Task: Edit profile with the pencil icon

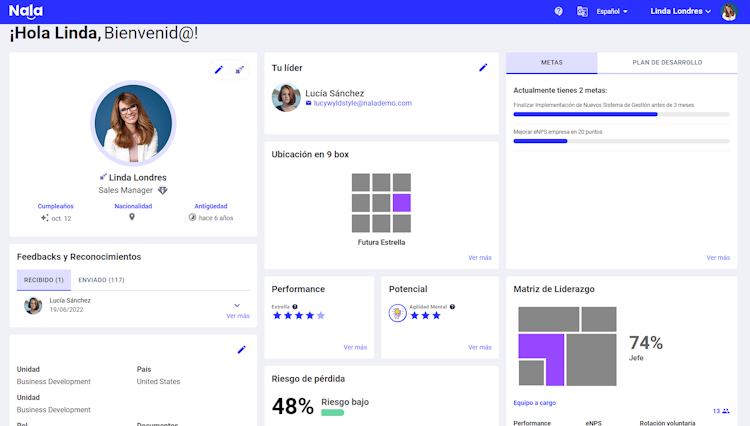Action: click(x=219, y=70)
